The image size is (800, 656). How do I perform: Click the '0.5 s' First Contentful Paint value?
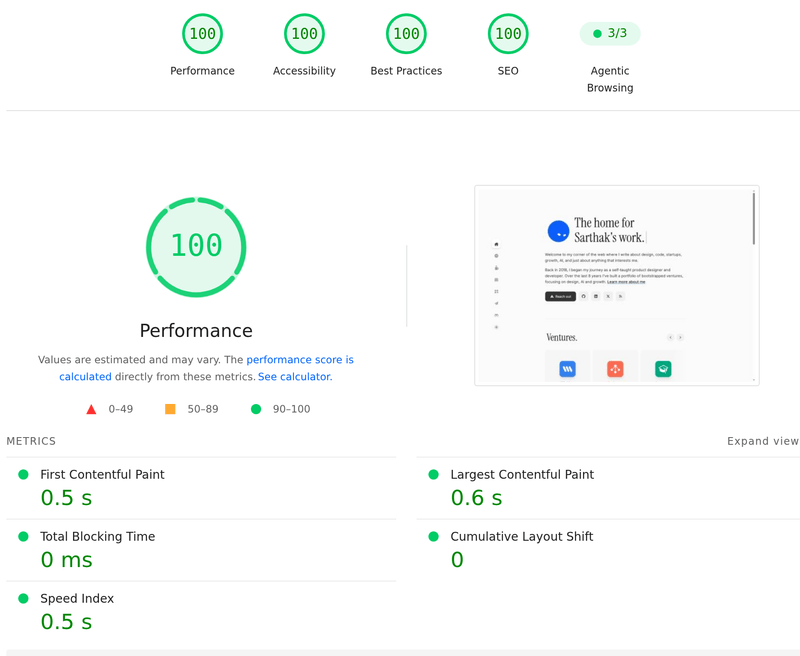pos(66,498)
